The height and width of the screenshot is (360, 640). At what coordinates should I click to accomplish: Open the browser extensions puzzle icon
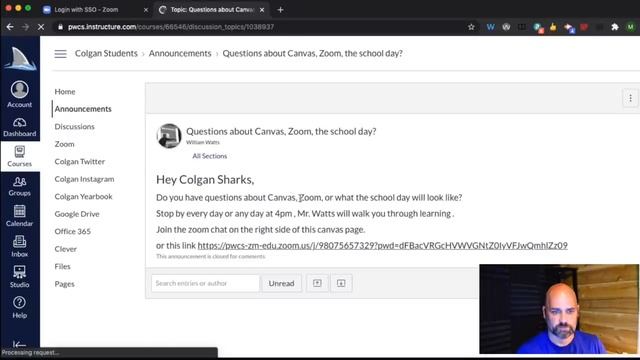tap(615, 27)
